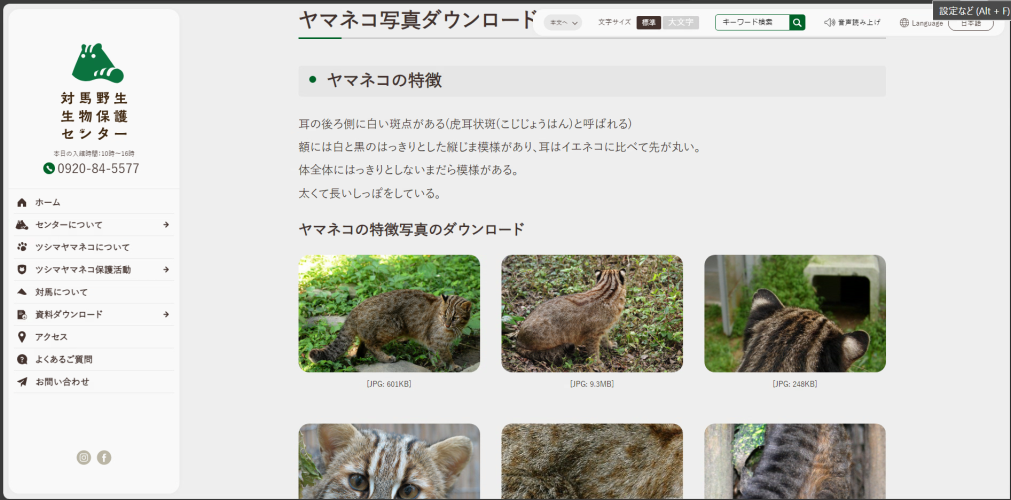Screen dimensions: 1011x500
Task: Open the Facebook icon link
Action: [x=104, y=457]
